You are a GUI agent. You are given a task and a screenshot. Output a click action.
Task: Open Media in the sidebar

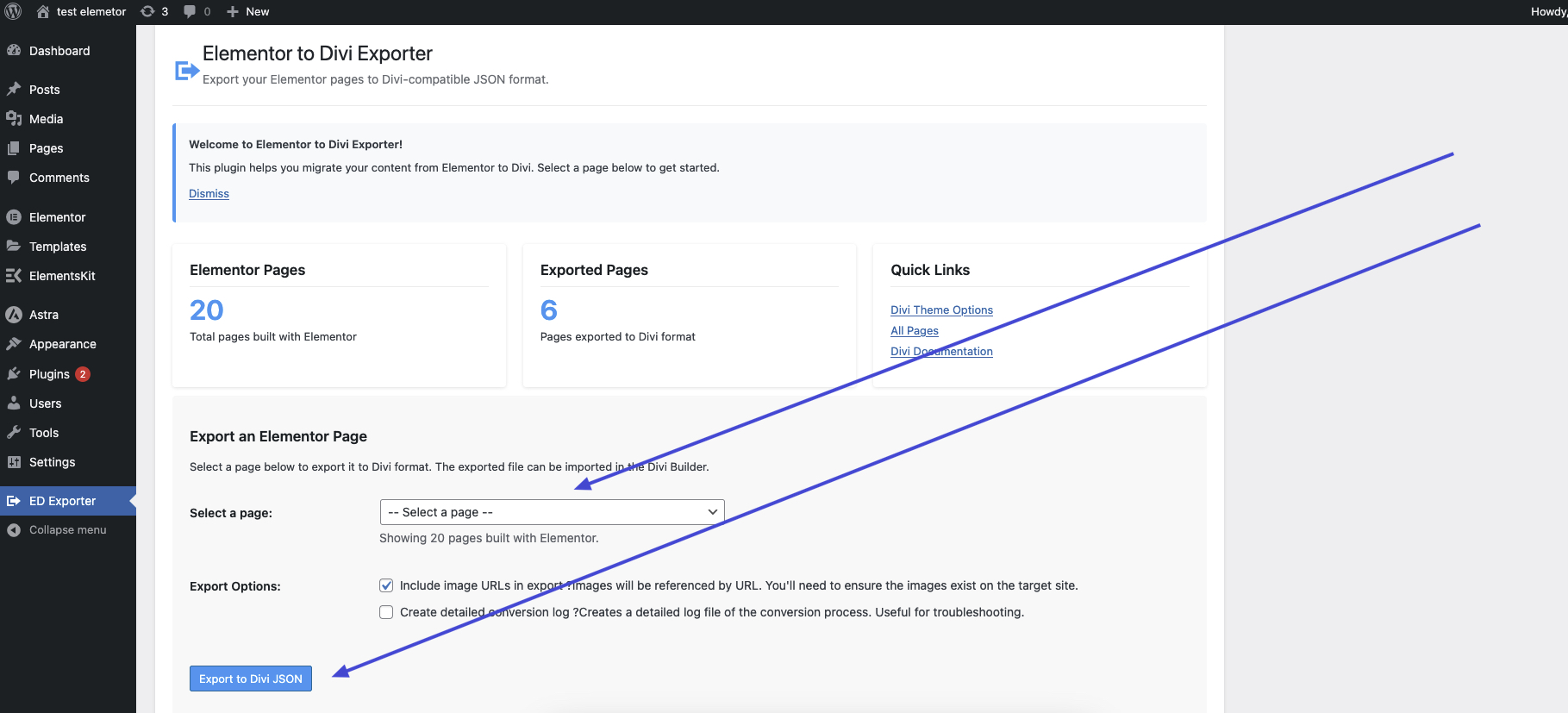pos(47,119)
